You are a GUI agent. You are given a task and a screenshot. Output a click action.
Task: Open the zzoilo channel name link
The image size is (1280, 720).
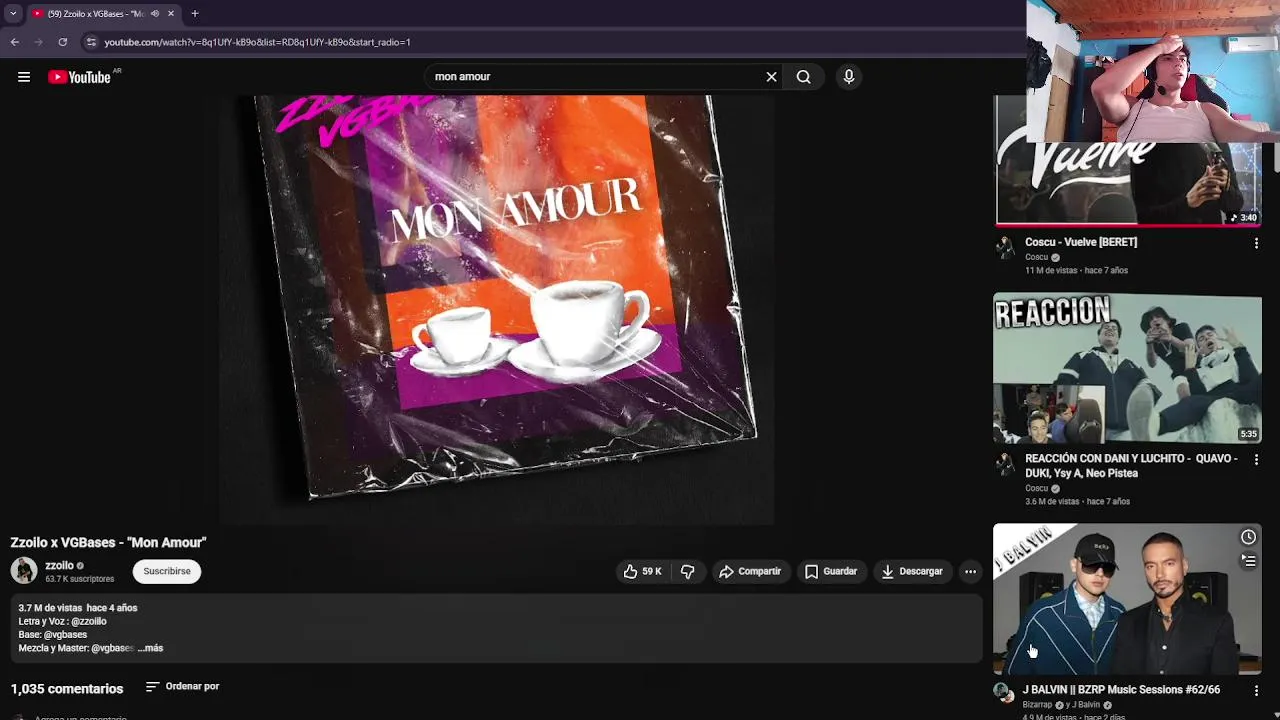[x=59, y=565]
